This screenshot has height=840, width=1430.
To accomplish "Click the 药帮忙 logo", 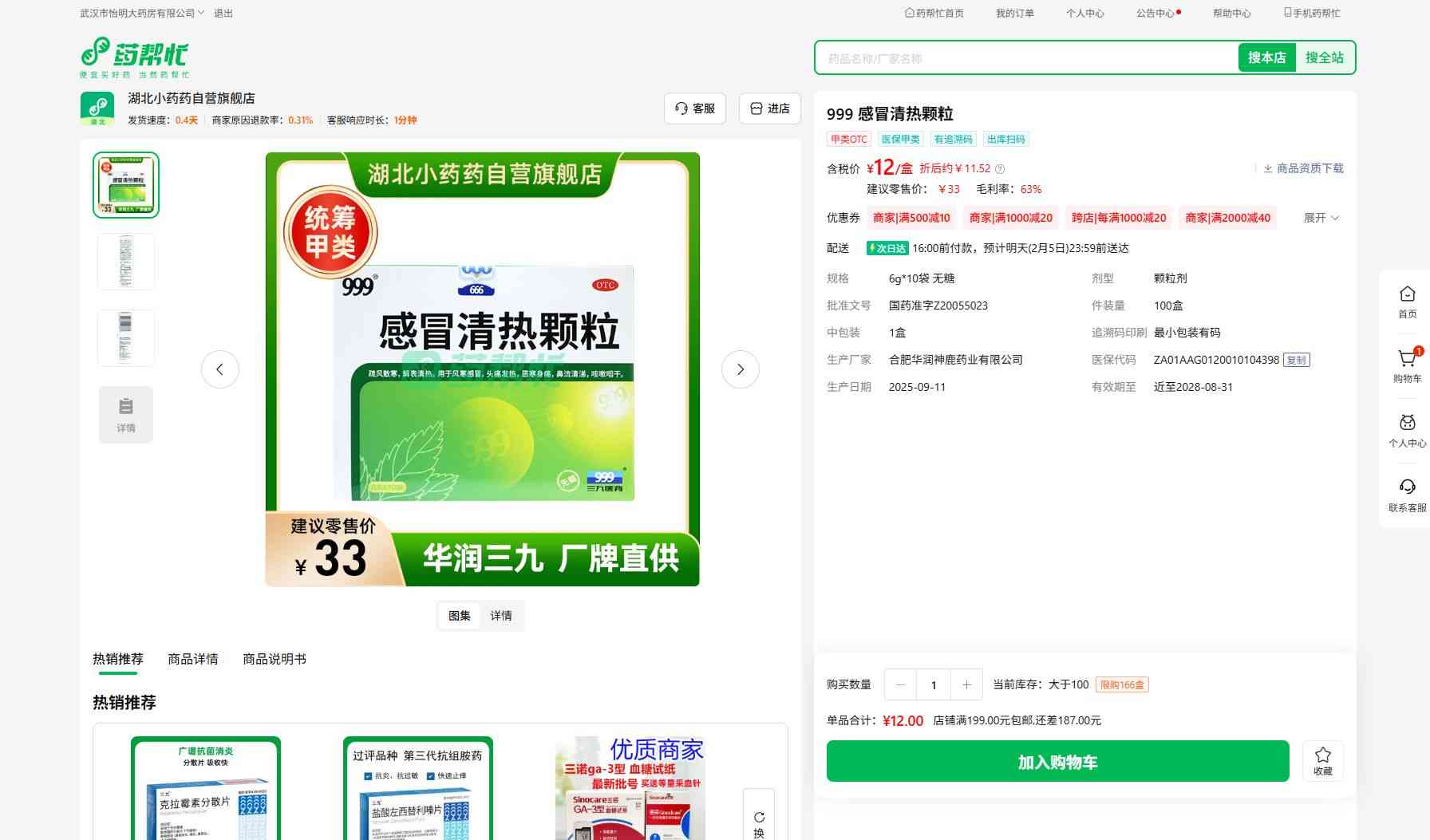I will click(x=135, y=57).
